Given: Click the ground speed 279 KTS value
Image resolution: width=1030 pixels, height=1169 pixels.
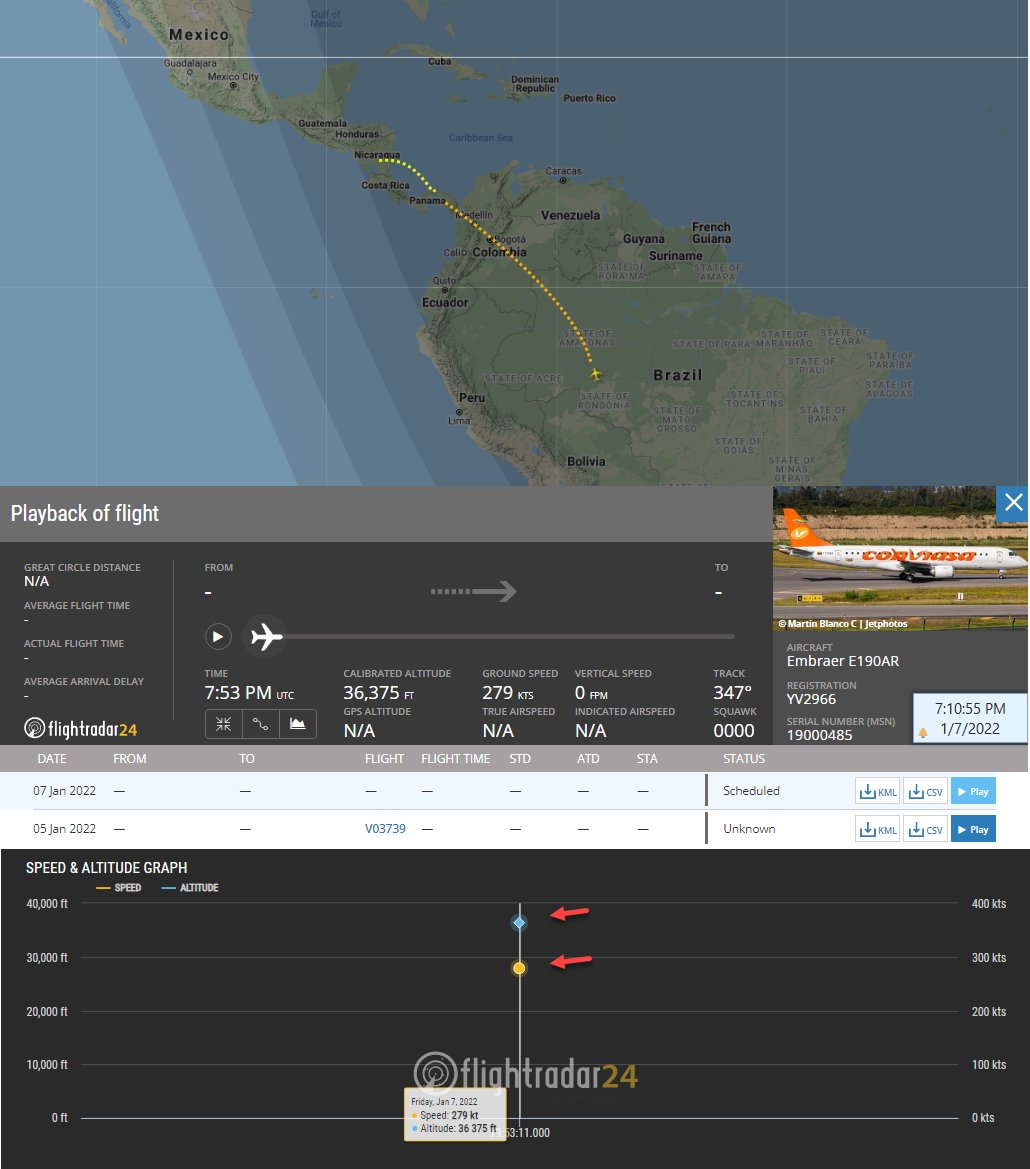Looking at the screenshot, I should 508,693.
